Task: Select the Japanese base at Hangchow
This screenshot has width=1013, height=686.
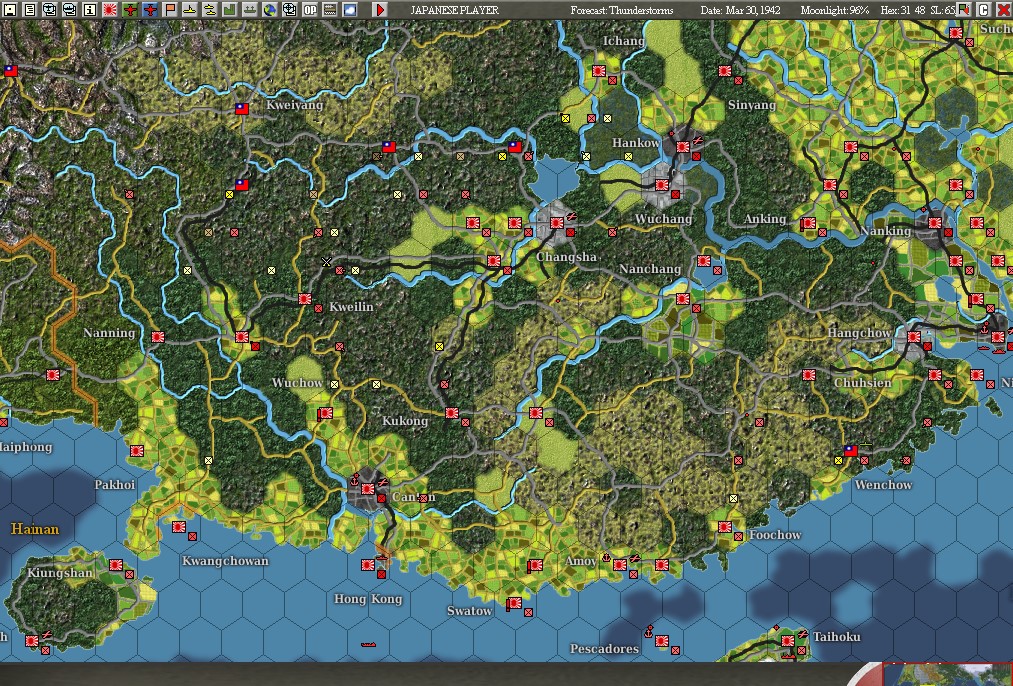Action: coord(914,337)
